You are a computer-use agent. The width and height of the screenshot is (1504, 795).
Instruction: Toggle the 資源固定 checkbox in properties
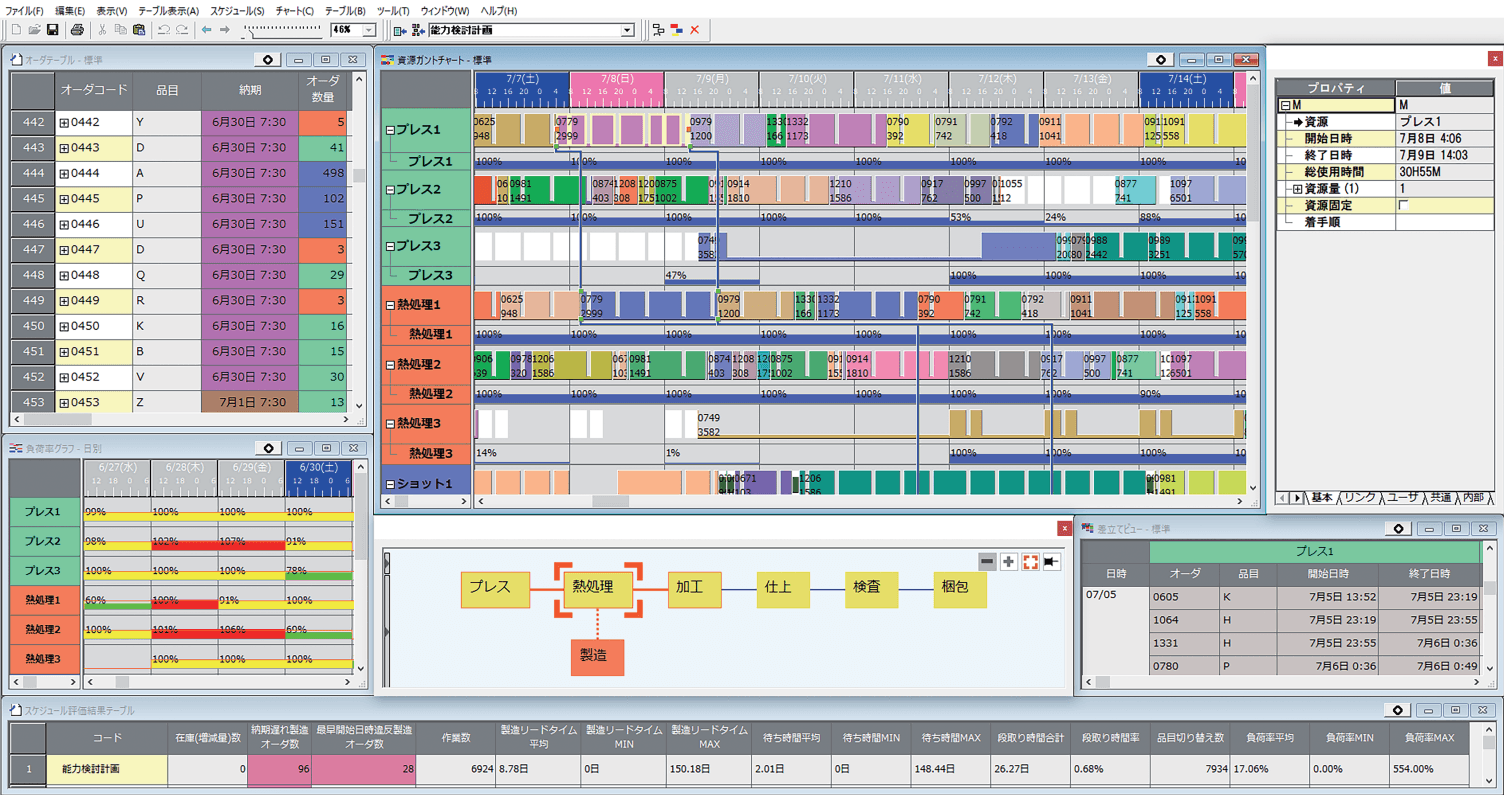1403,205
